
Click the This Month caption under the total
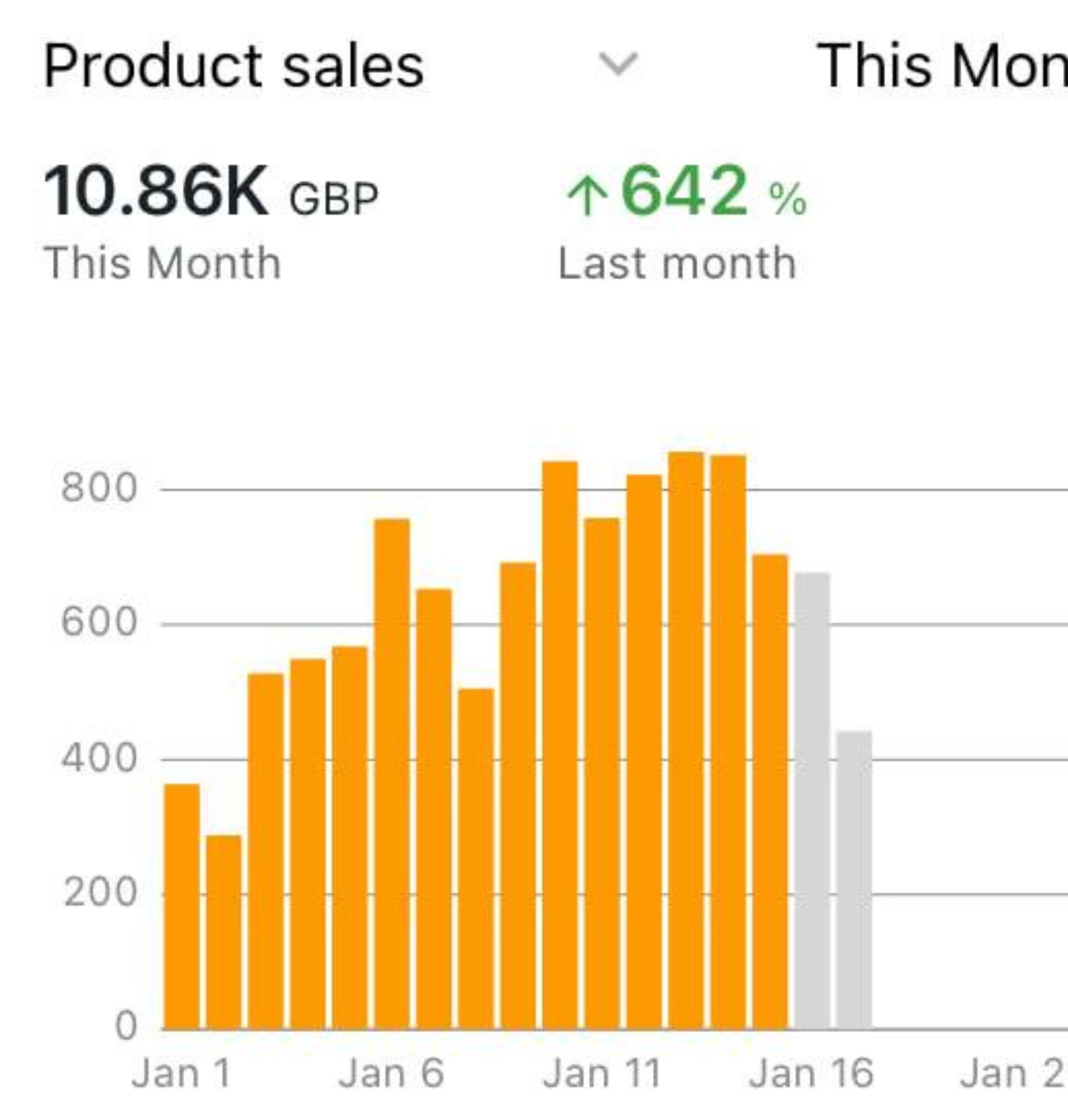click(162, 264)
